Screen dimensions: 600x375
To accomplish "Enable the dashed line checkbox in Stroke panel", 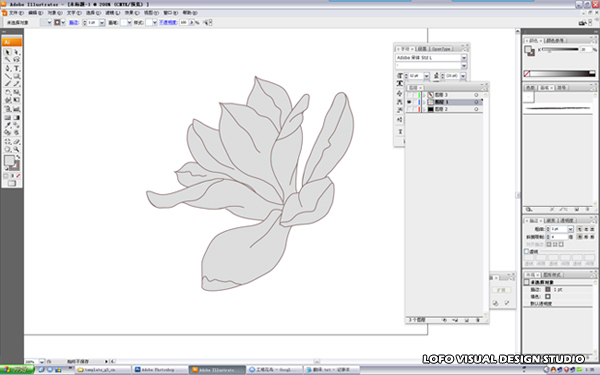I will 527,251.
